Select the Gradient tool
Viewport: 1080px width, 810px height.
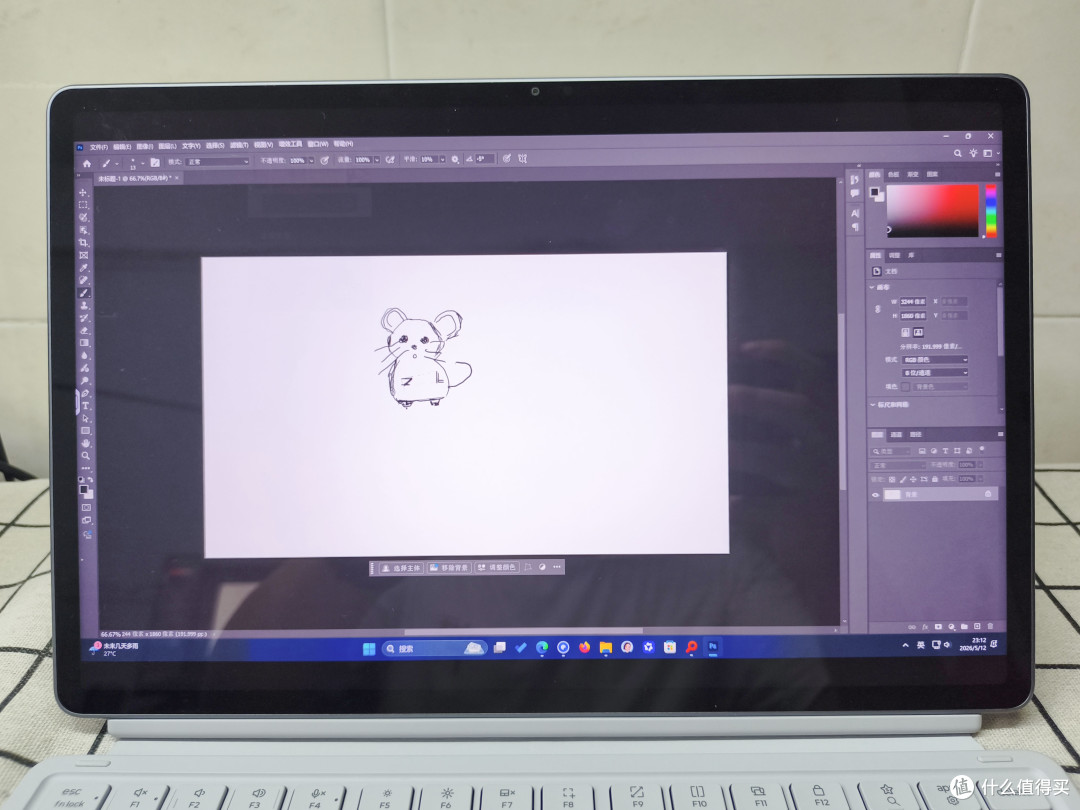[84, 343]
